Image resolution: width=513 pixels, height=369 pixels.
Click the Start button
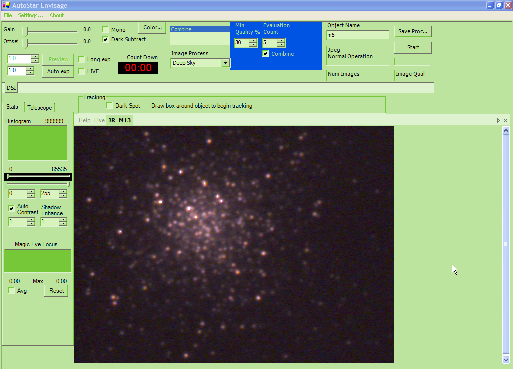click(413, 47)
